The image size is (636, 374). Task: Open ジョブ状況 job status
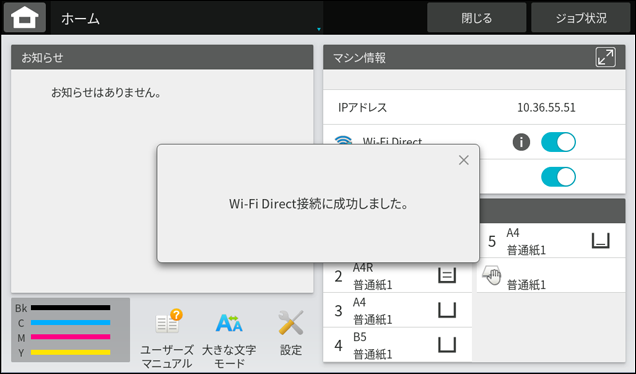(581, 18)
